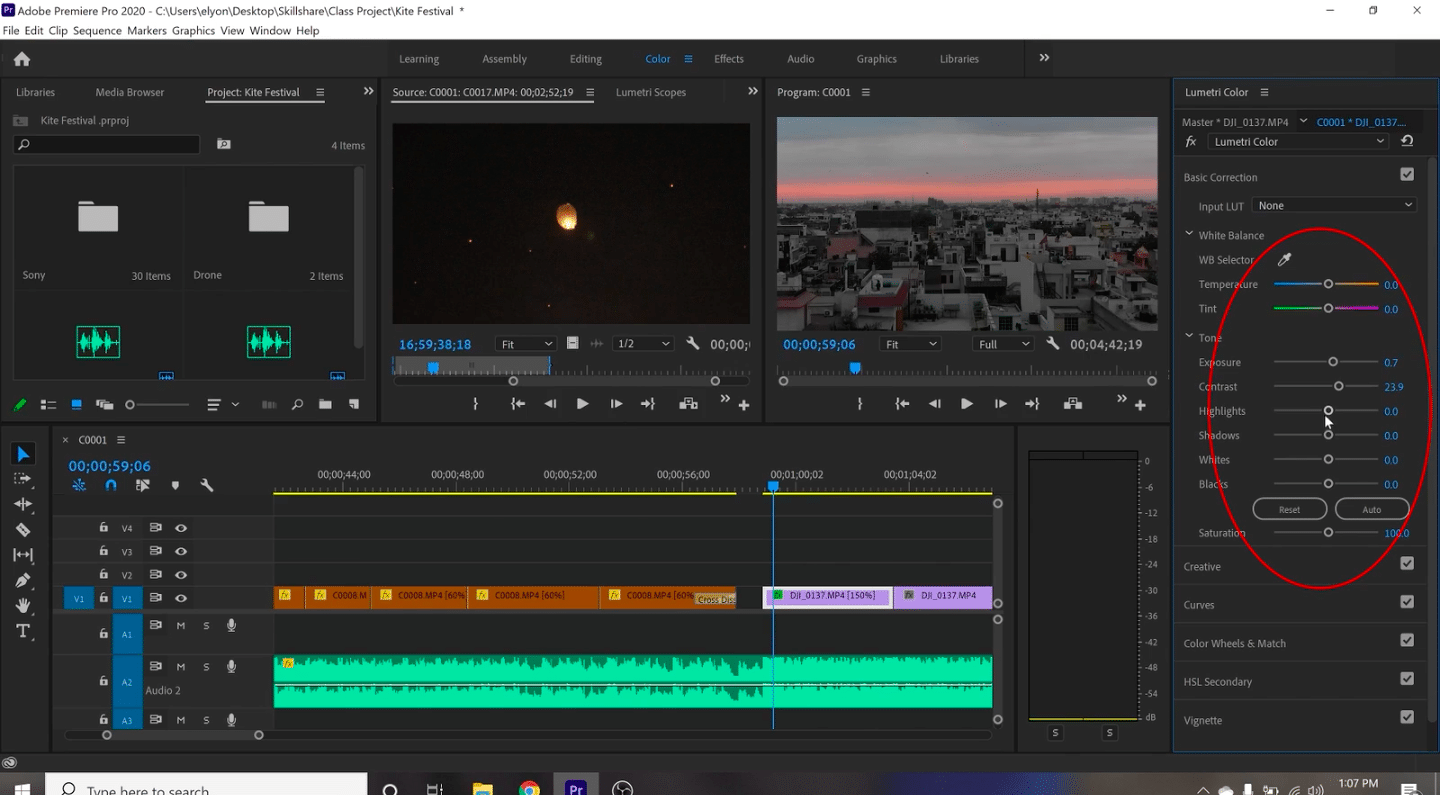This screenshot has height=795, width=1440.
Task: Disable the Basic Correction checkbox
Action: (x=1407, y=175)
